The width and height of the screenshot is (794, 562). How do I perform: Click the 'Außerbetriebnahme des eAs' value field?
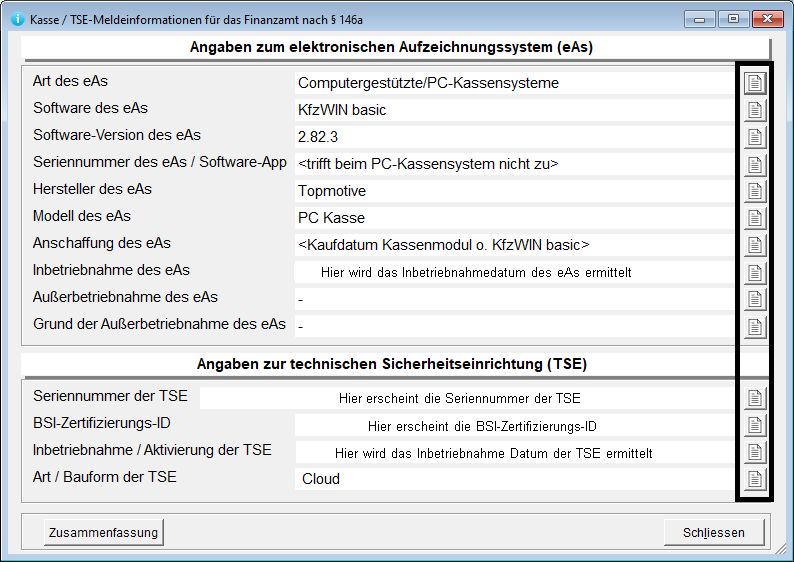514,299
